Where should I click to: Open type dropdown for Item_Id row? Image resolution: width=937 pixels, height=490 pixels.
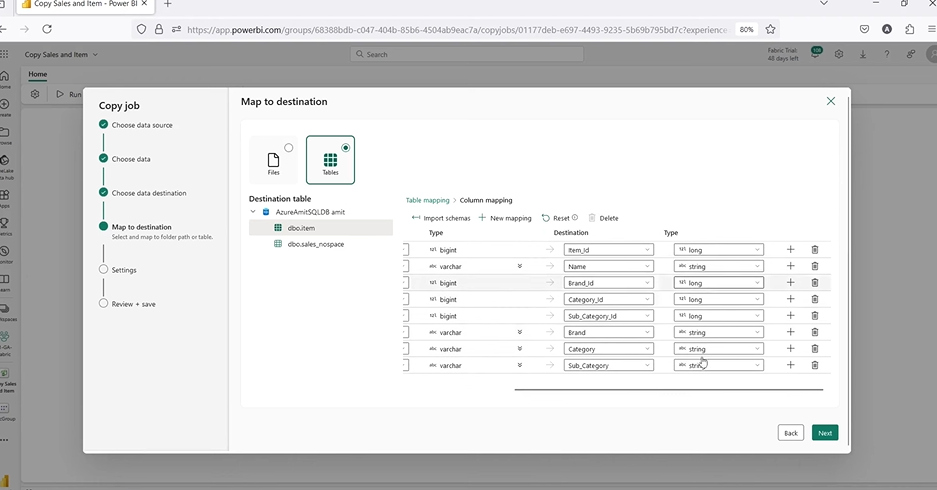point(719,250)
